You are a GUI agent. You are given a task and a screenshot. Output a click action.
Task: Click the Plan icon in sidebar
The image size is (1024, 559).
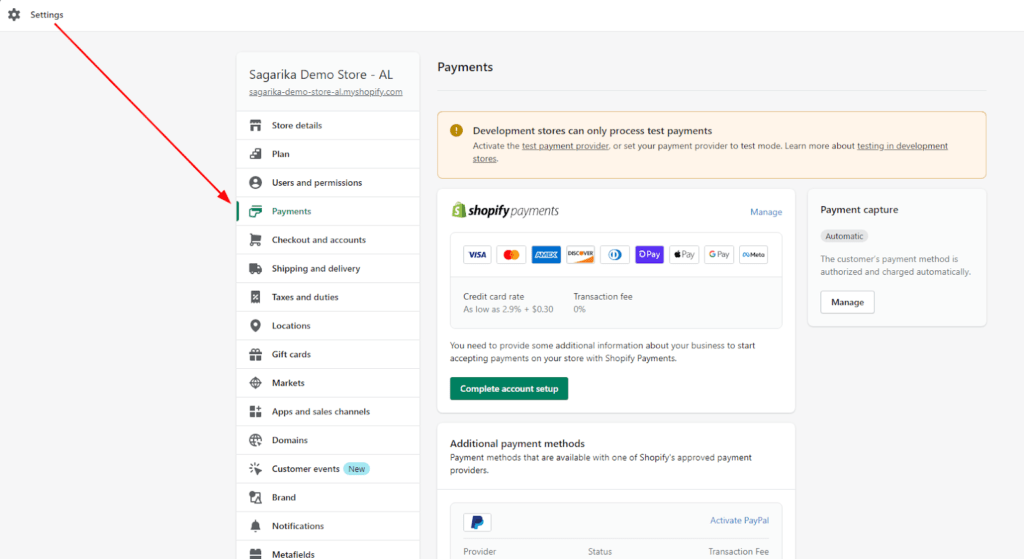(x=255, y=154)
